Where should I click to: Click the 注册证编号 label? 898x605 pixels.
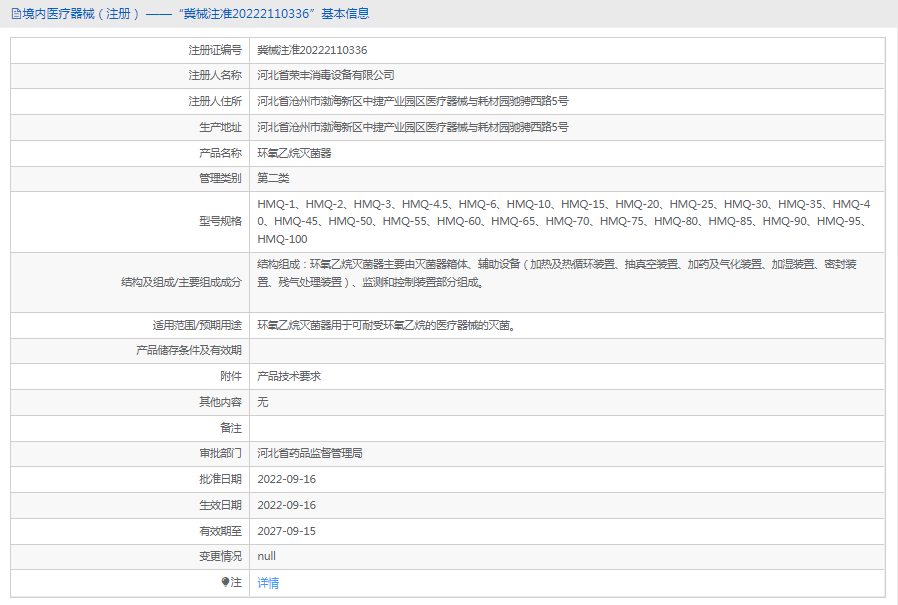[215, 50]
